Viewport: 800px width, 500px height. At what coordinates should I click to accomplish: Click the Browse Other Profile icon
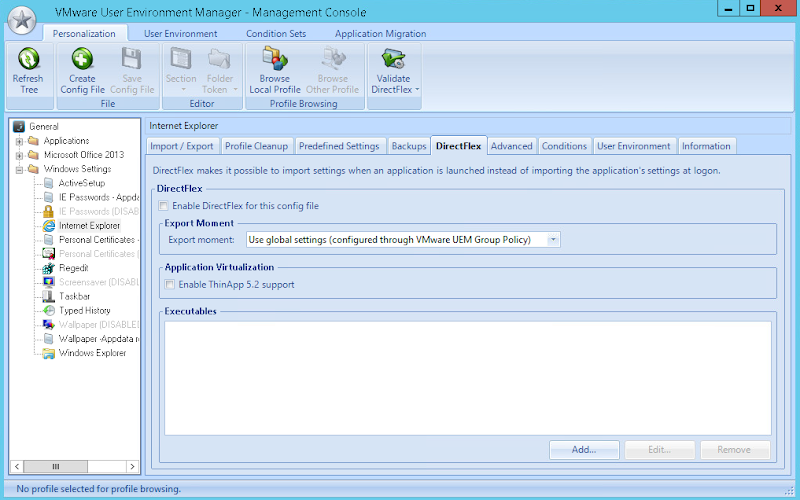[333, 58]
